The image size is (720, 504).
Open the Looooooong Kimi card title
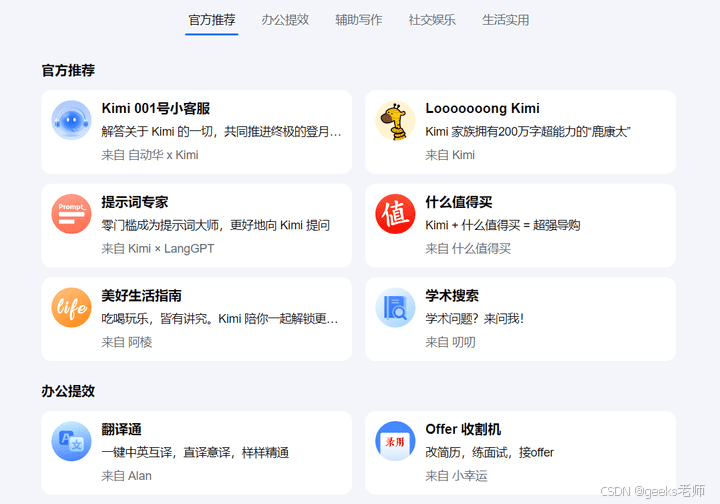(482, 108)
